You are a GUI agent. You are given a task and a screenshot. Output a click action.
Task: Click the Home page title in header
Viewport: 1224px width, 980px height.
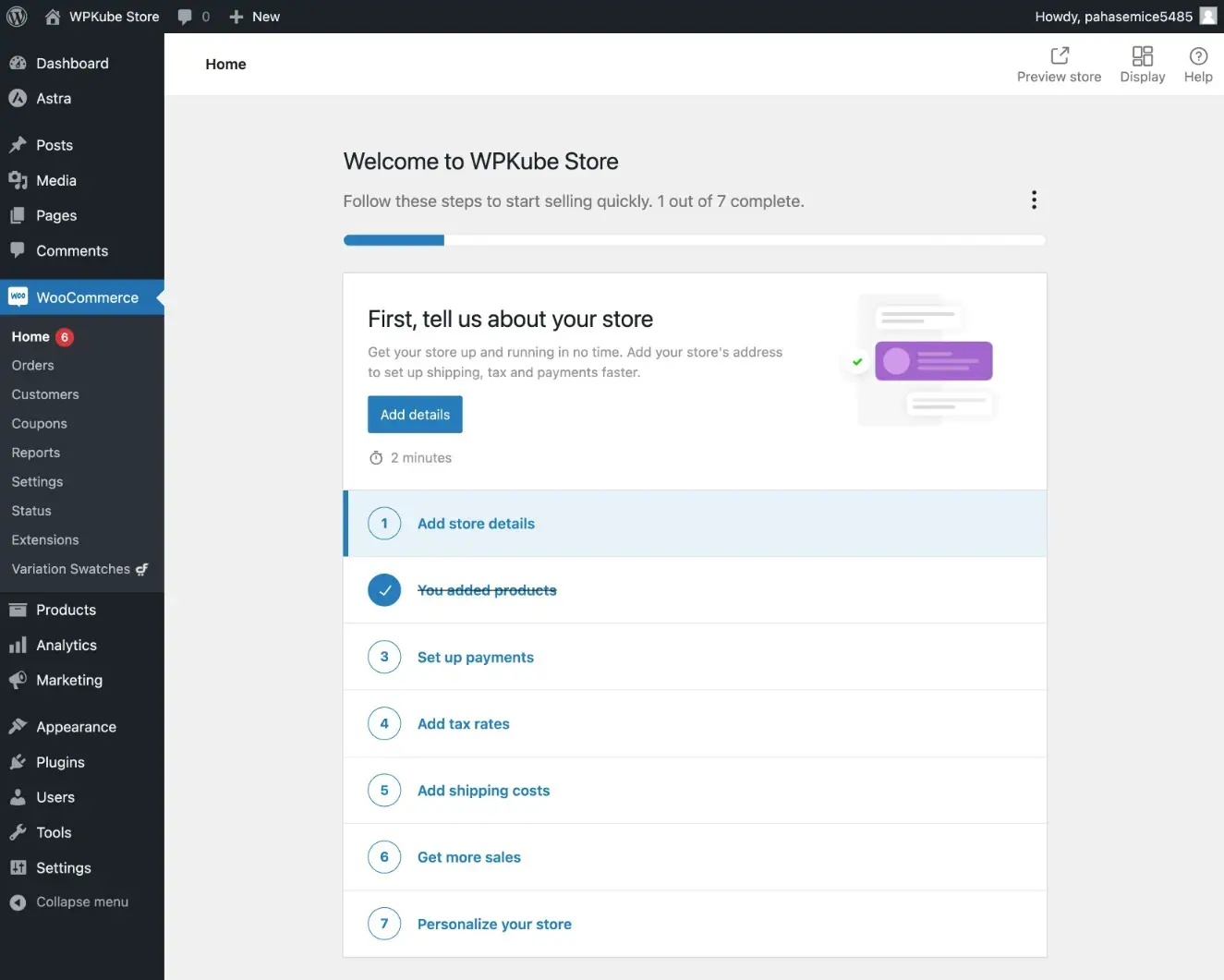click(225, 64)
